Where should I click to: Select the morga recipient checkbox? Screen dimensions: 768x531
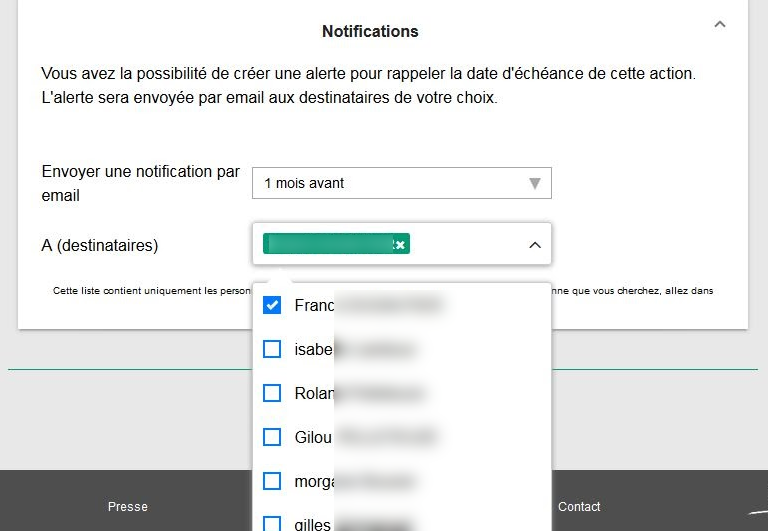[x=271, y=481]
